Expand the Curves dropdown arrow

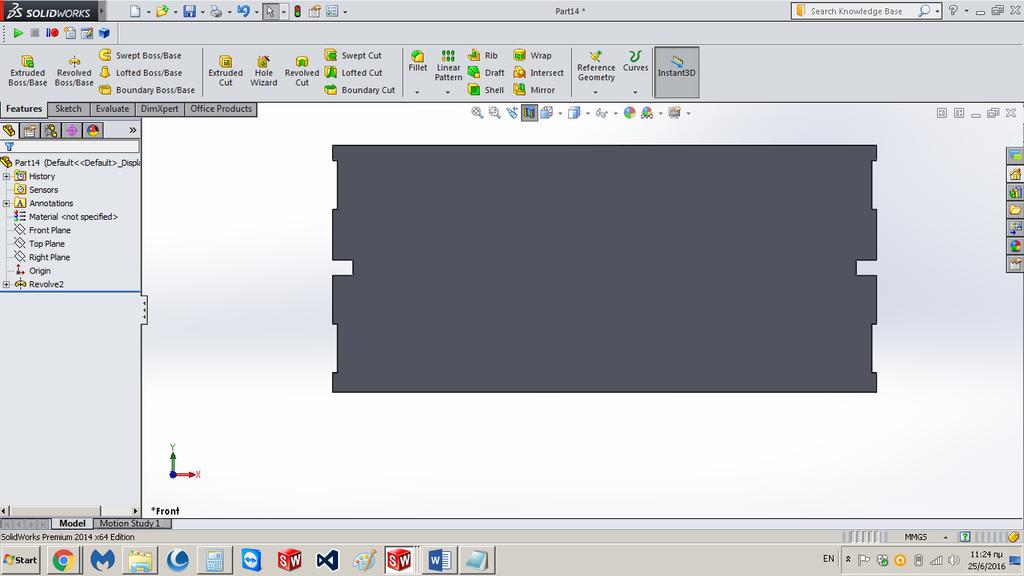tap(635, 92)
